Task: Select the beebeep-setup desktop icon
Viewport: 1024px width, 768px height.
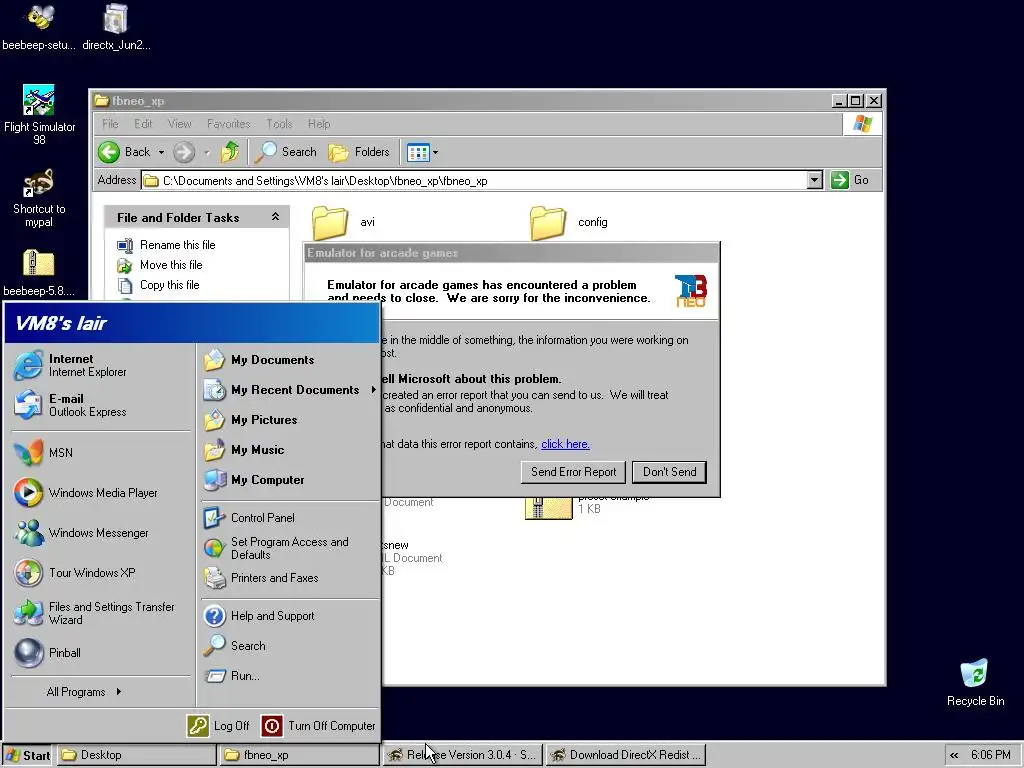Action: click(39, 27)
